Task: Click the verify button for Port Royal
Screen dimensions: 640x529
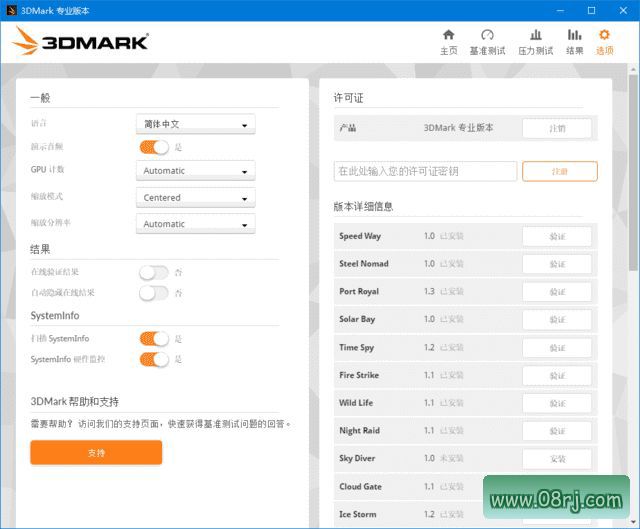Action: [557, 292]
